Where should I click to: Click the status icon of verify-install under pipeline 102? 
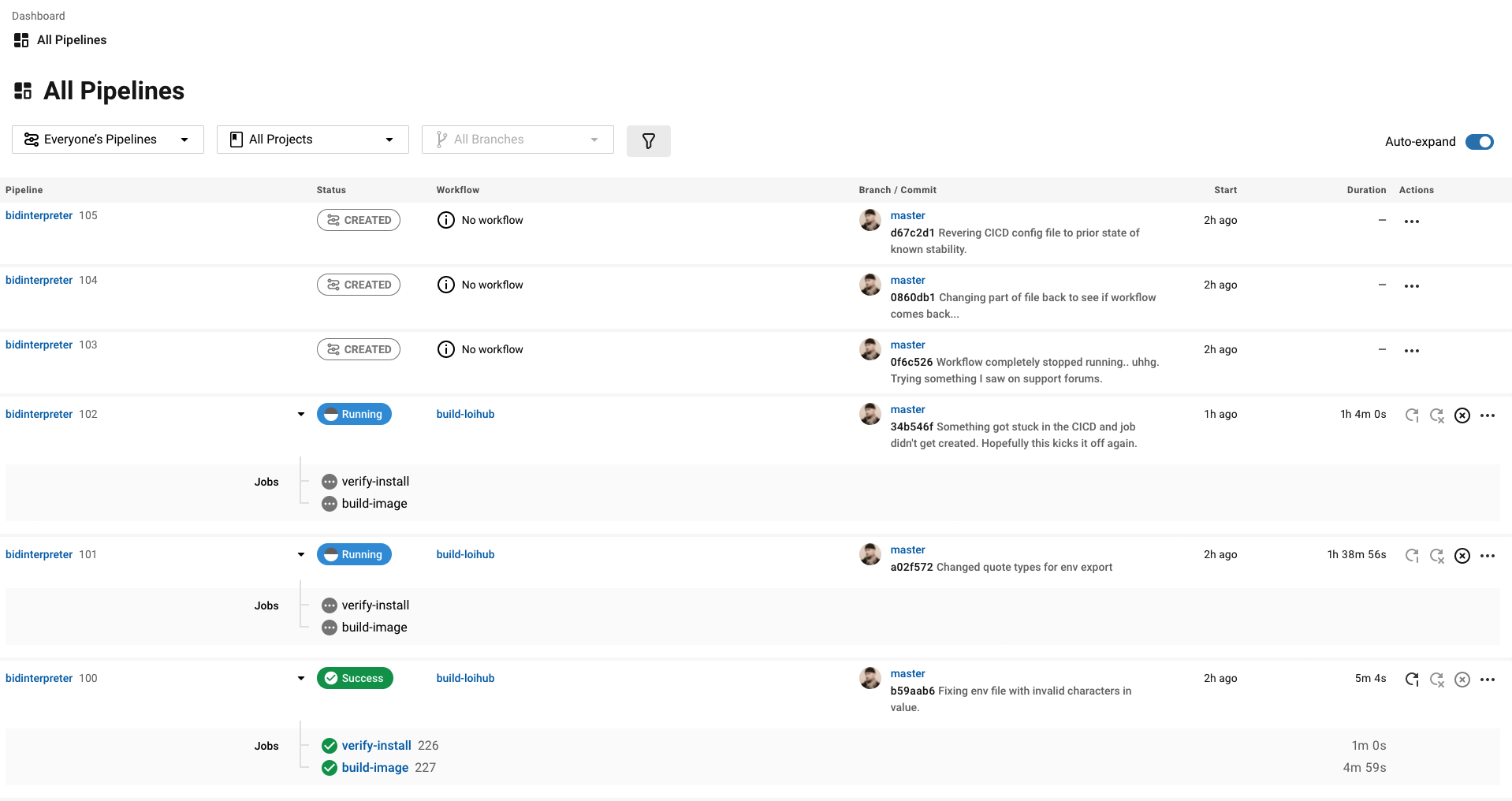point(330,482)
